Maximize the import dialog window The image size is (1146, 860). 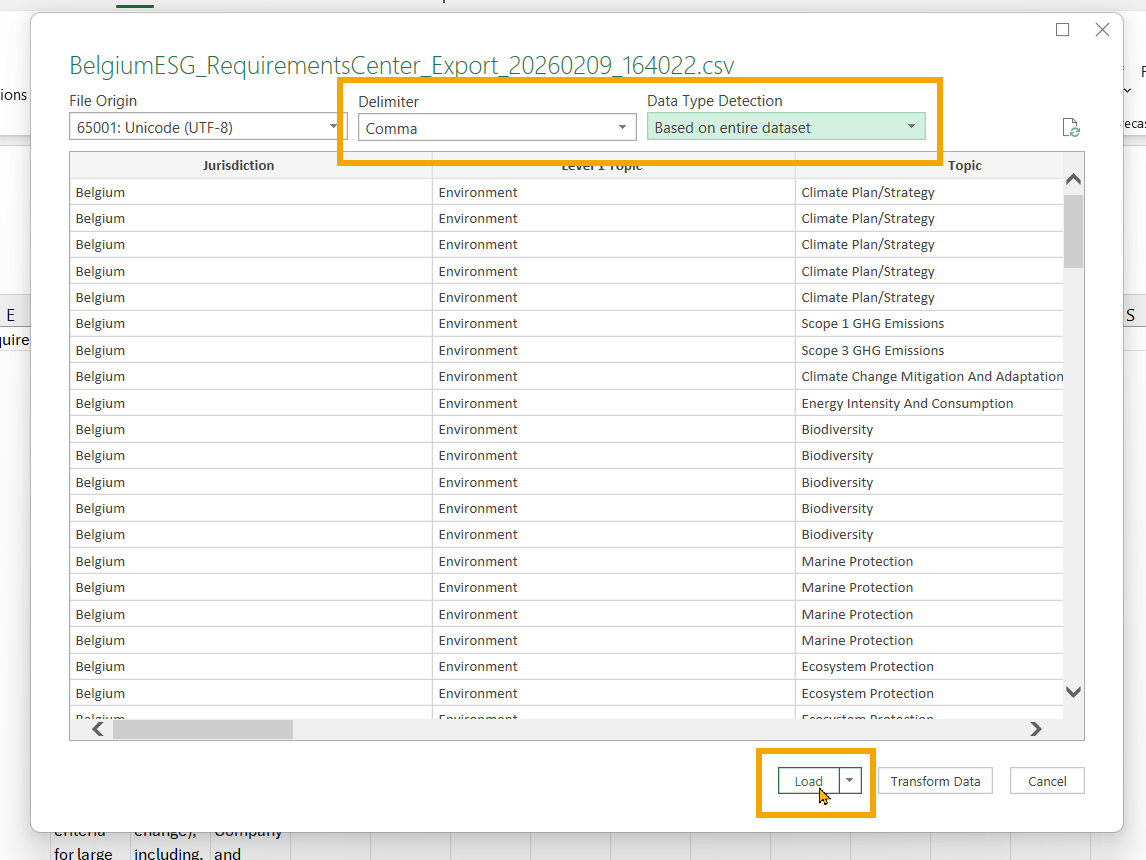point(1063,29)
